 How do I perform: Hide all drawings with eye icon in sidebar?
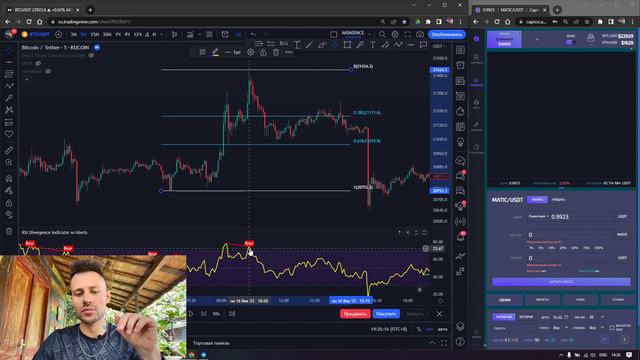[x=9, y=214]
